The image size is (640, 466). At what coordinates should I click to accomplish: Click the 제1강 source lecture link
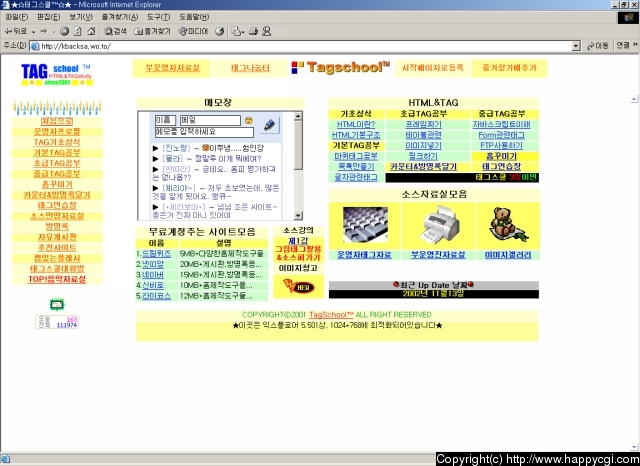[298, 241]
